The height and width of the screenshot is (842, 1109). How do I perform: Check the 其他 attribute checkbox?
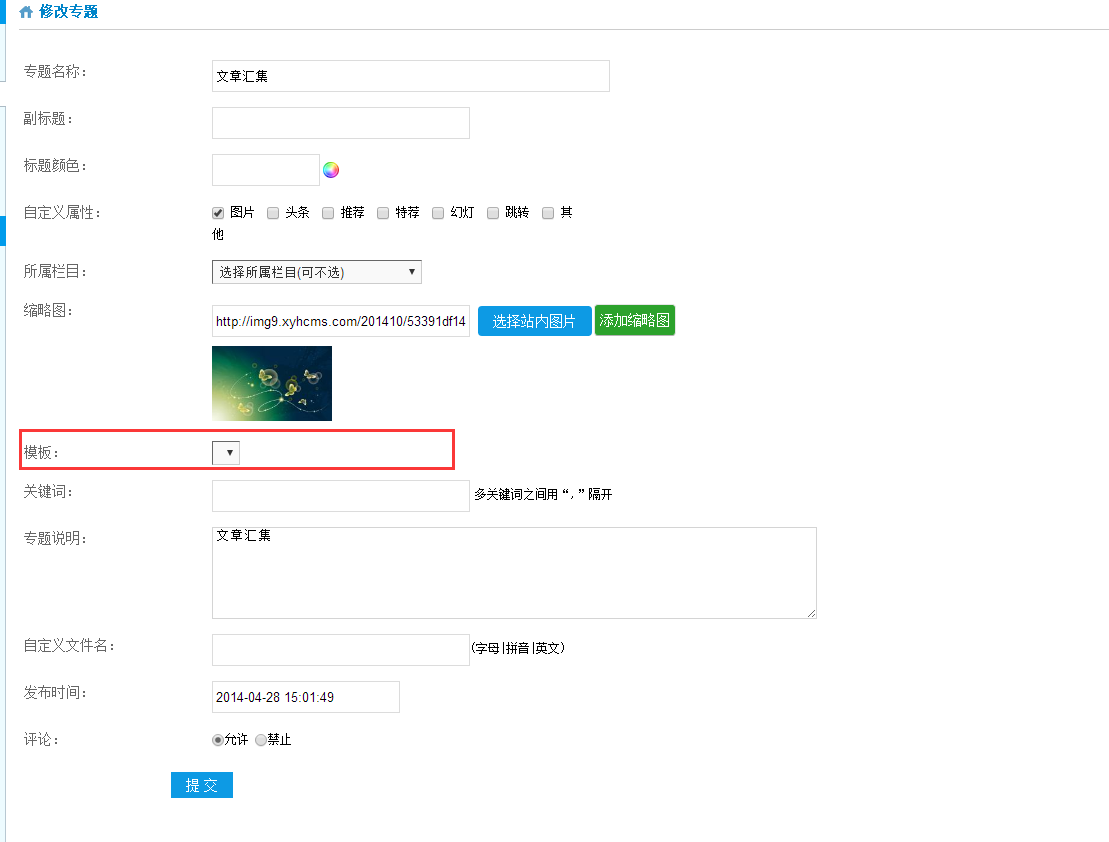pyautogui.click(x=548, y=213)
